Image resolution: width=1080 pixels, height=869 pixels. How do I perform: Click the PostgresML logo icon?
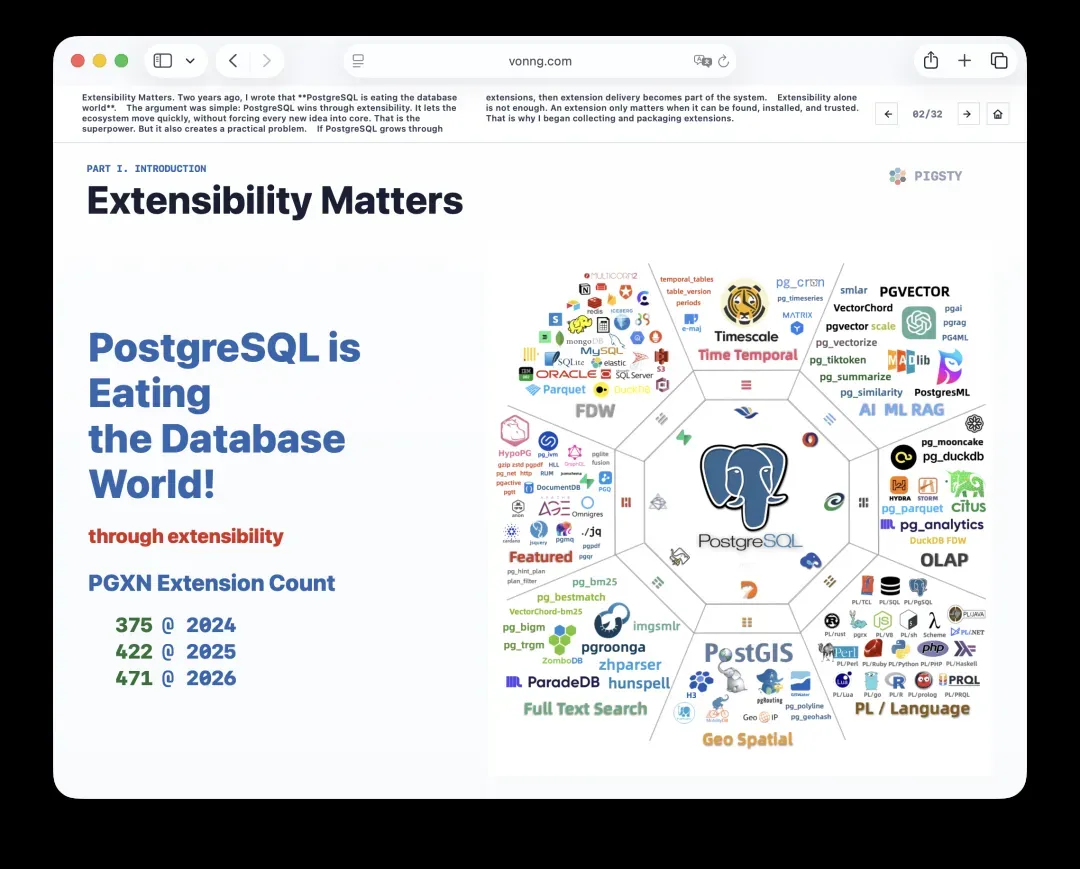tap(950, 366)
